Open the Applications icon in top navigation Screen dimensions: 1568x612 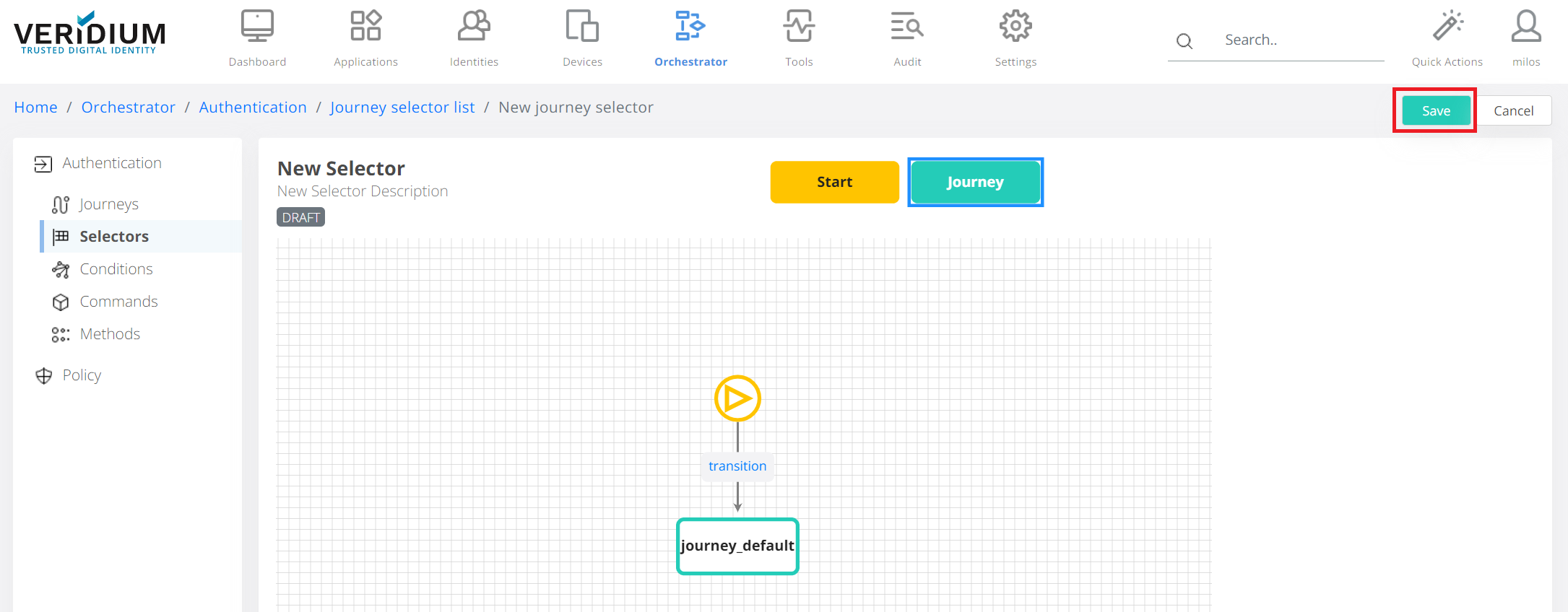[x=365, y=27]
